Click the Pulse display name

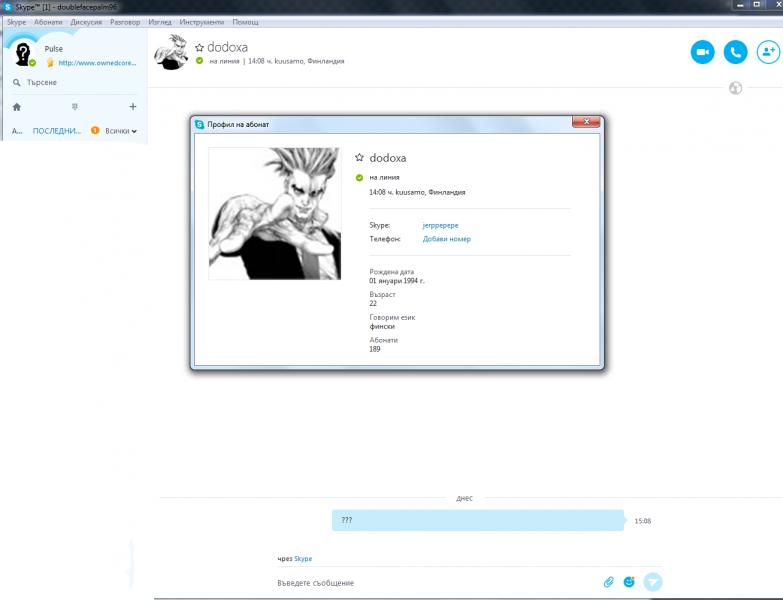53,49
